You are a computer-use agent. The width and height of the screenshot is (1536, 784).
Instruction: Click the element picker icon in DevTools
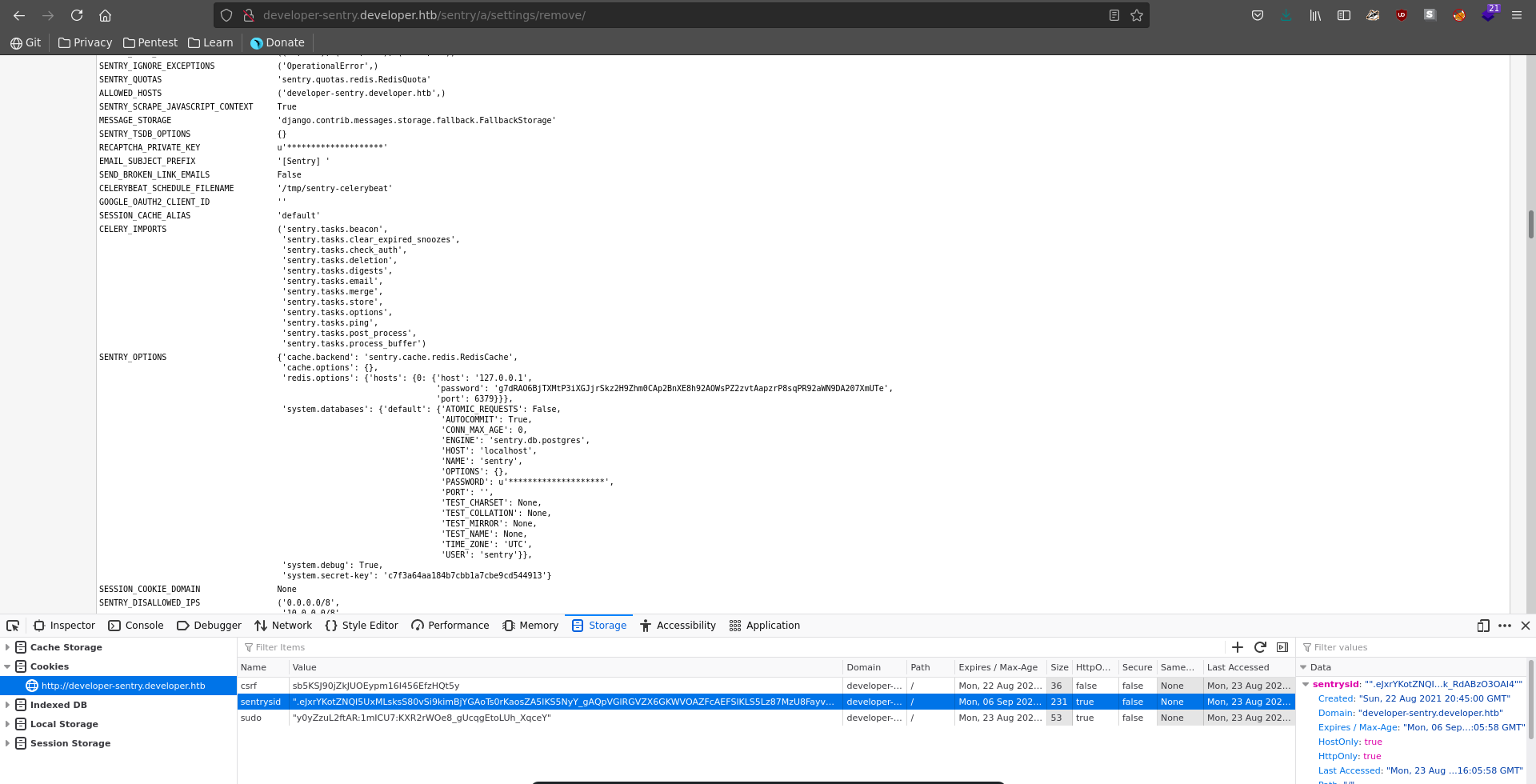point(13,626)
